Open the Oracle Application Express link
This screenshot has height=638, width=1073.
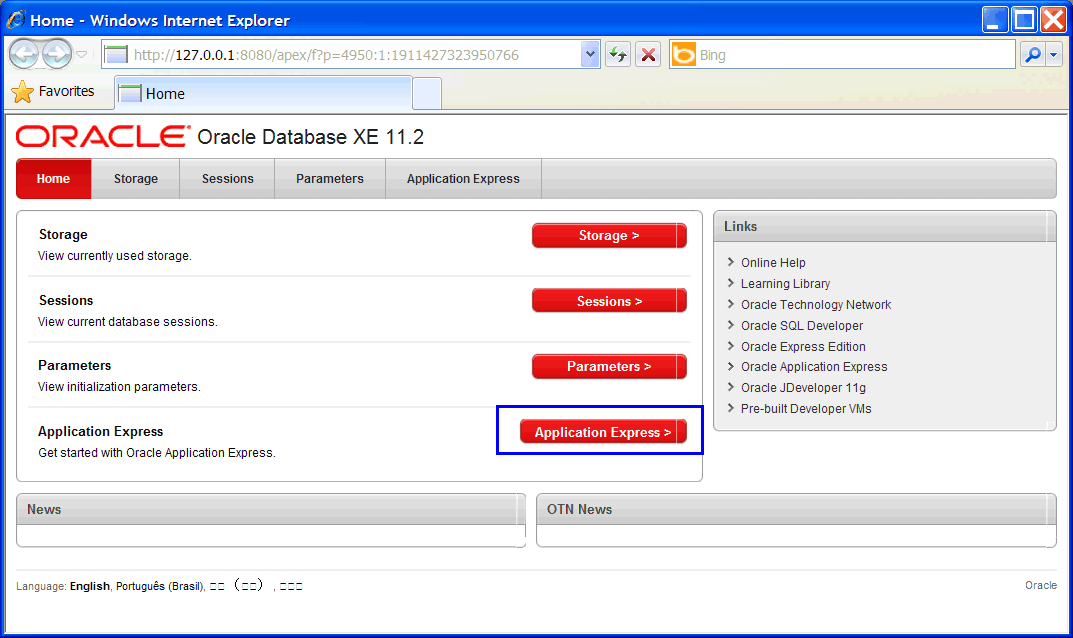point(814,367)
